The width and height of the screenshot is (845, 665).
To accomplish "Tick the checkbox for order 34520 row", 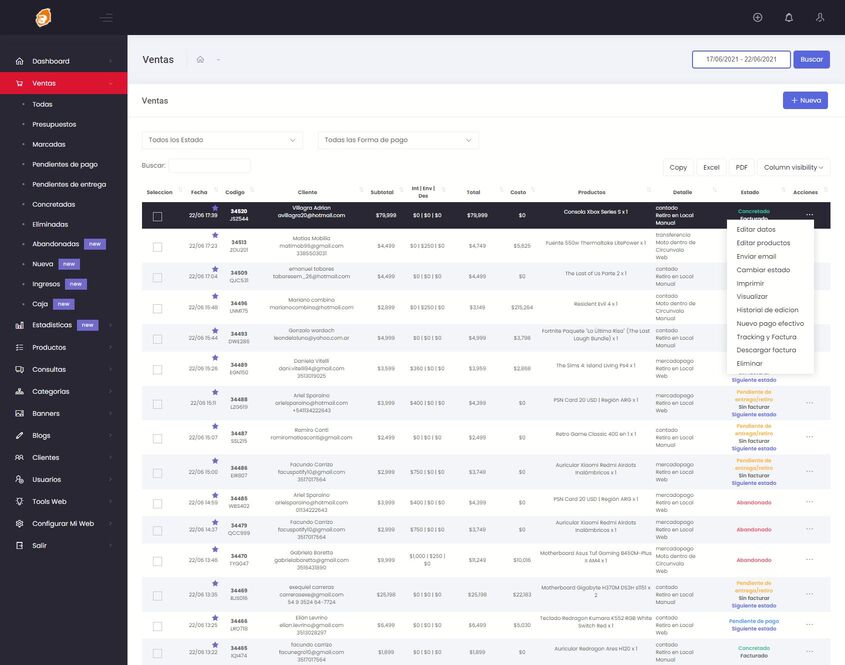I will coord(157,216).
